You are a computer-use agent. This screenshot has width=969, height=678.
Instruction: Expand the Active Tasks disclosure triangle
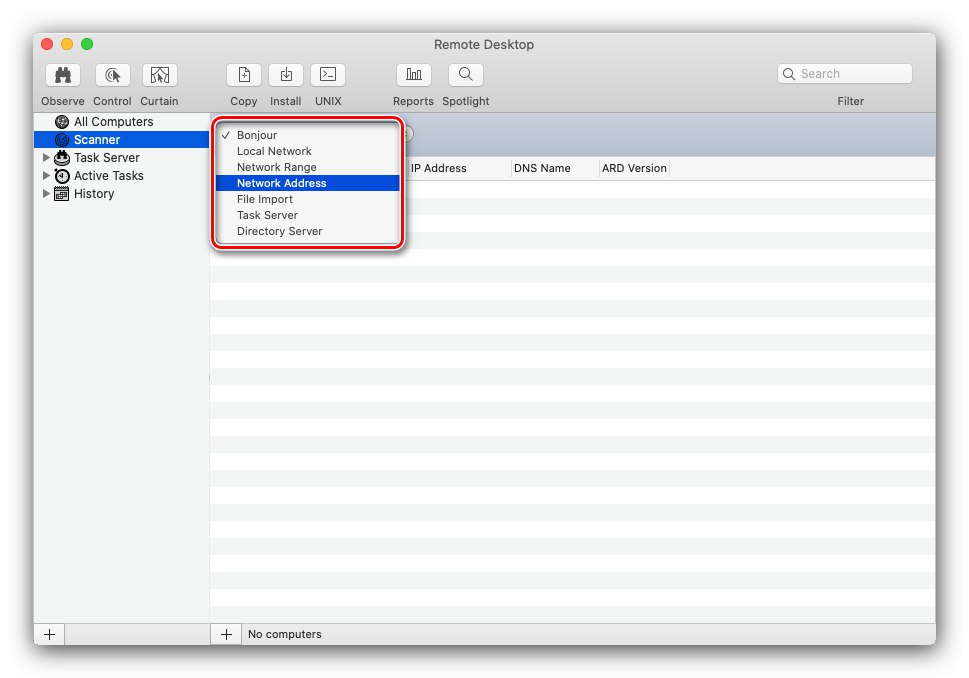coord(46,176)
